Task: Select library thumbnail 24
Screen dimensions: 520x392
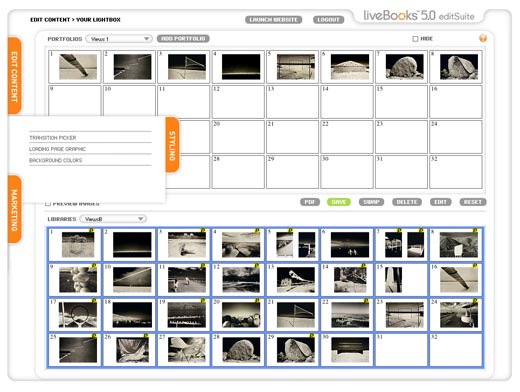Action: 459,315
